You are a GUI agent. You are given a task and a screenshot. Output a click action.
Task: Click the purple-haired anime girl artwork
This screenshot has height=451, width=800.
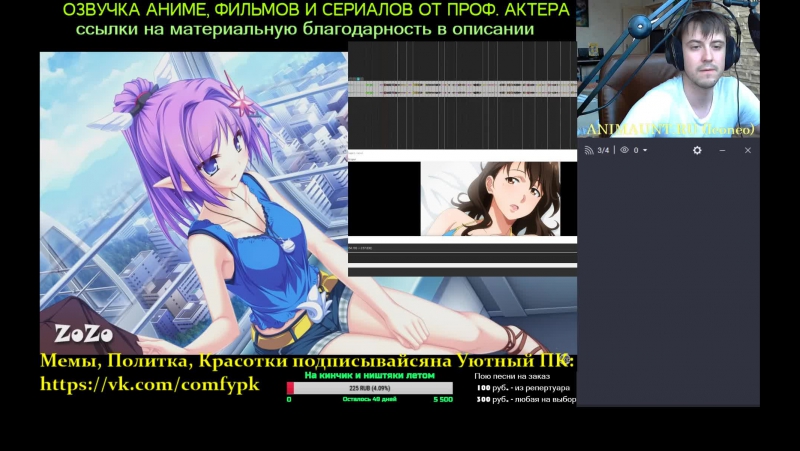click(194, 204)
